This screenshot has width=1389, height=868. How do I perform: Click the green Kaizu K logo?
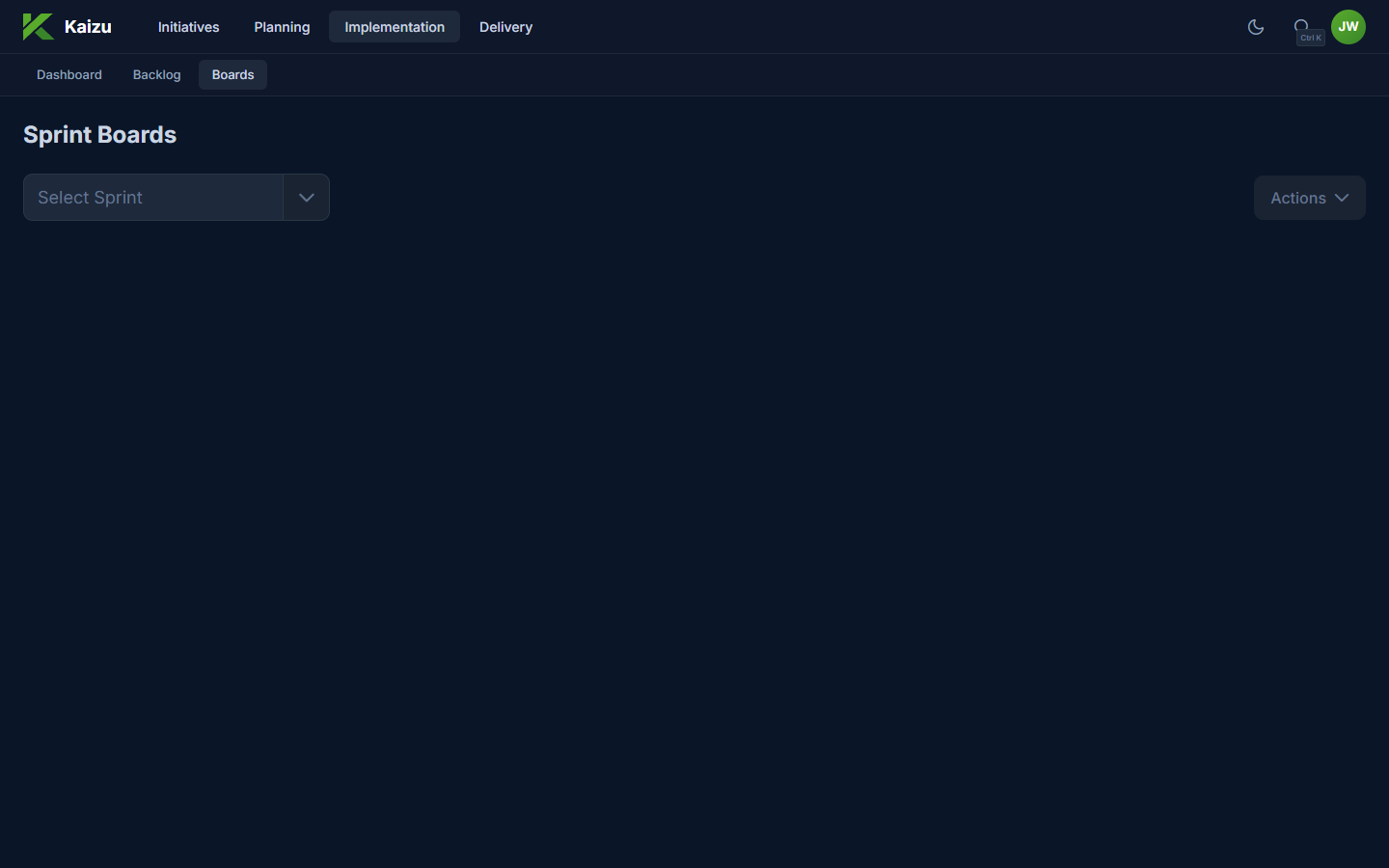pyautogui.click(x=38, y=27)
